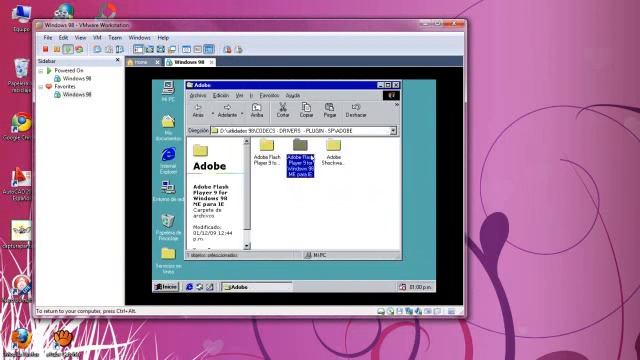Click the Inicio start button in guest
Screen dimensions: 640x360
[x=166, y=287]
